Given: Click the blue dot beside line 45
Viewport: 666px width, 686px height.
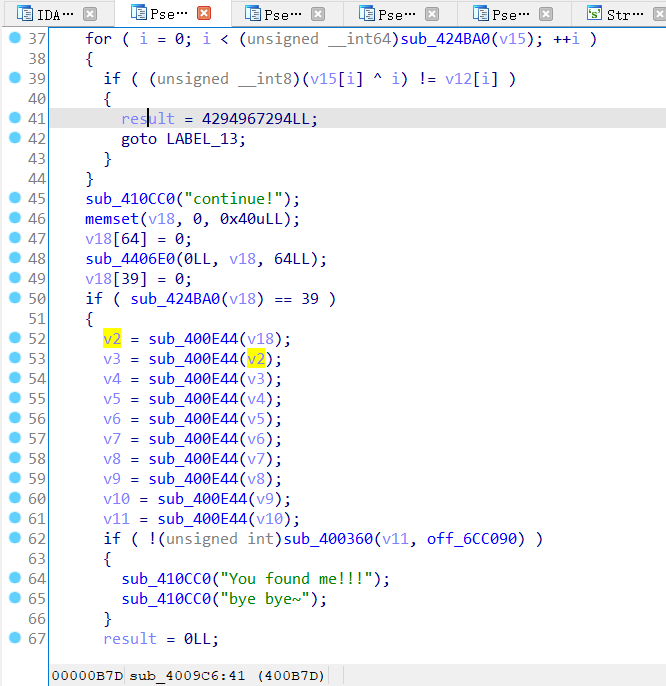Looking at the screenshot, I should pyautogui.click(x=14, y=198).
